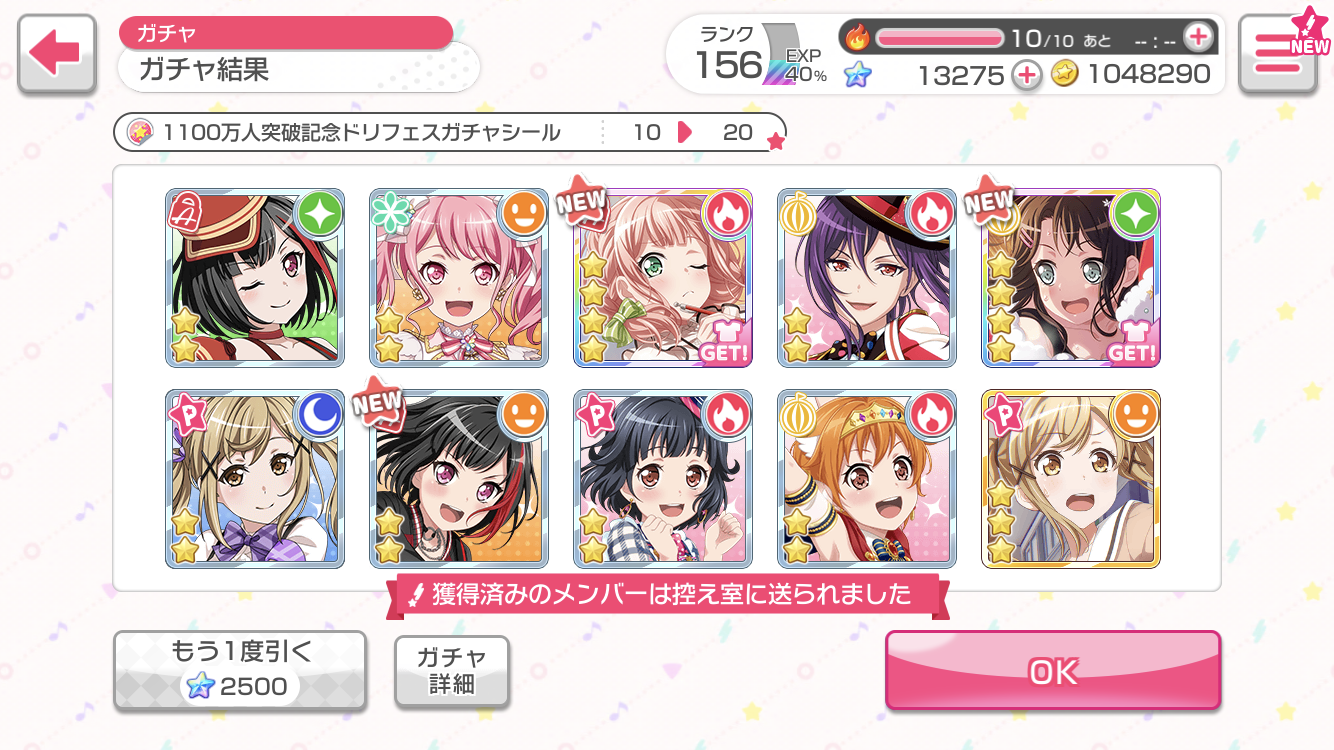The width and height of the screenshot is (1334, 750).
Task: Select the NEW four-star winking blonde card
Action: (663, 277)
